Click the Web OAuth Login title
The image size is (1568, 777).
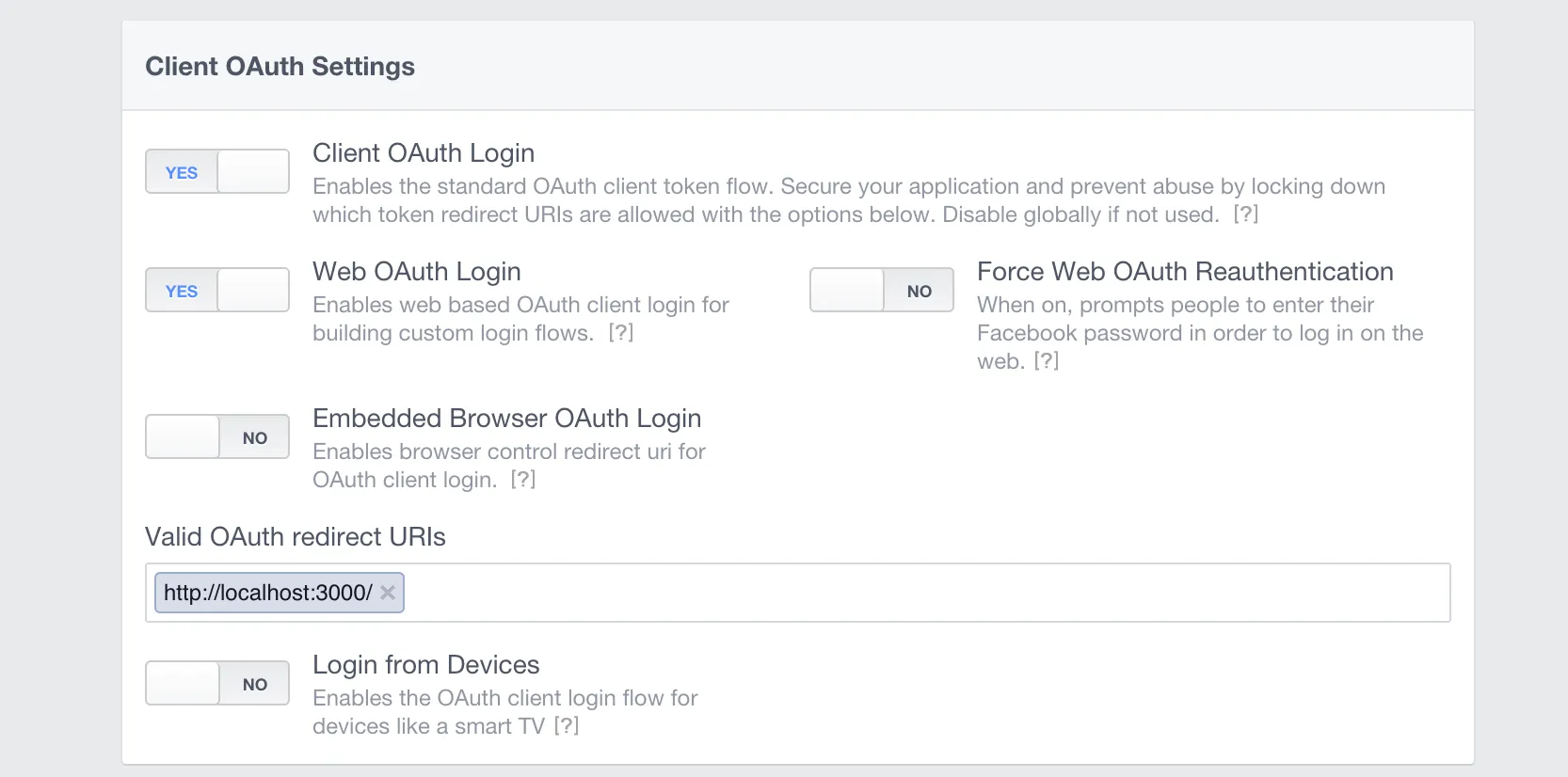pos(416,272)
